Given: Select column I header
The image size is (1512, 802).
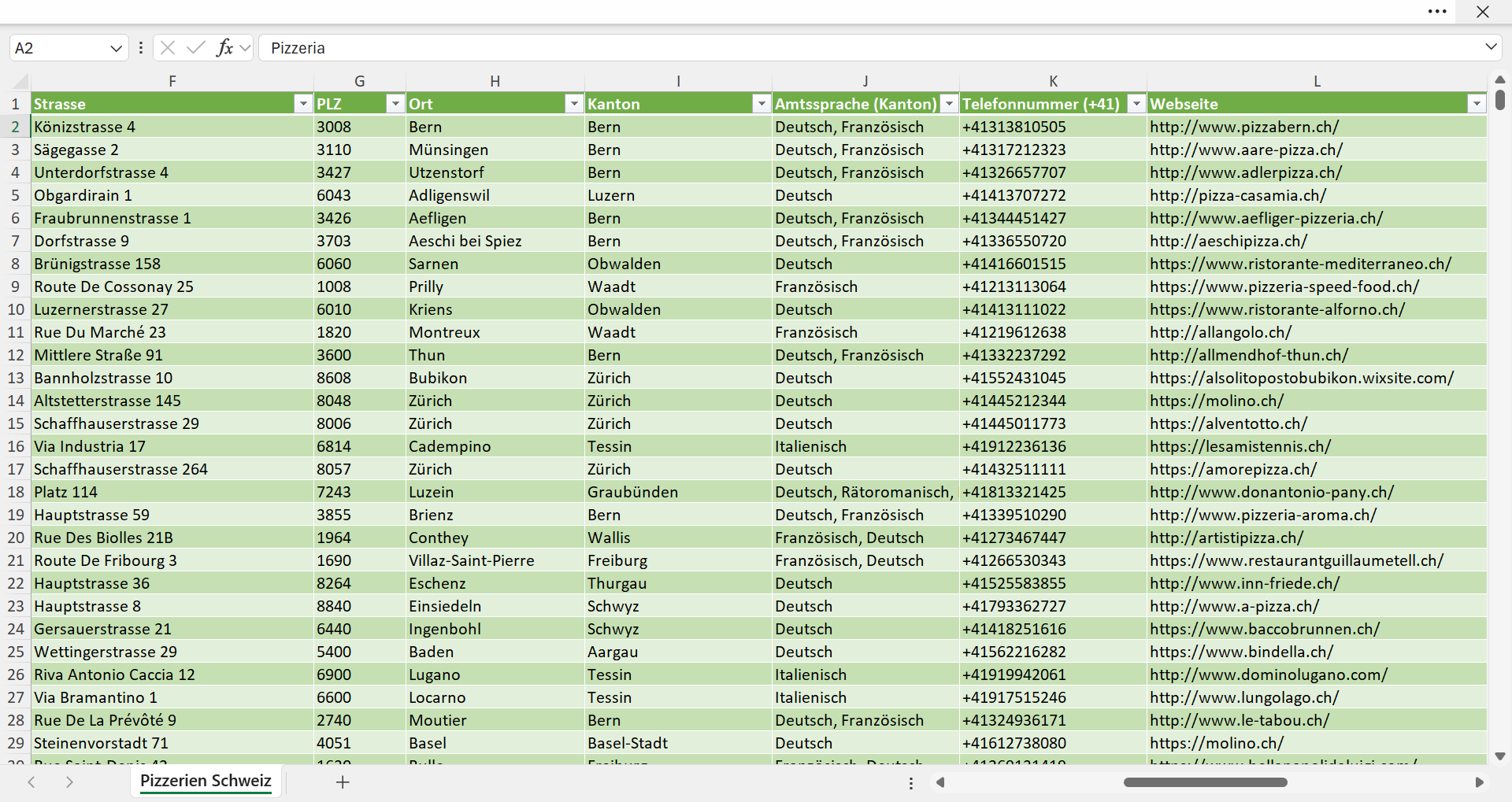Looking at the screenshot, I should click(678, 81).
